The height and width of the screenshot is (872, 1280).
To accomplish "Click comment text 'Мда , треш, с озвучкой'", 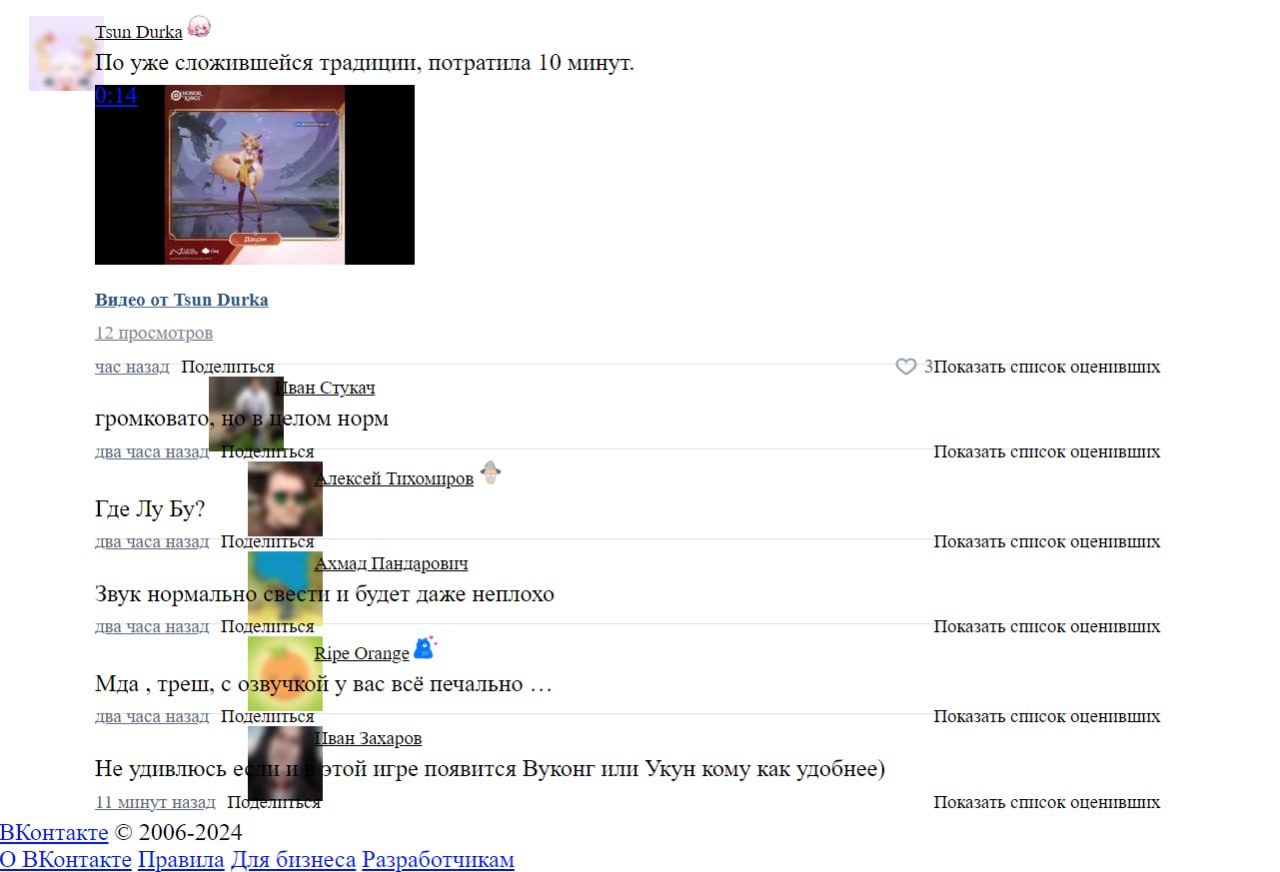I will (212, 684).
